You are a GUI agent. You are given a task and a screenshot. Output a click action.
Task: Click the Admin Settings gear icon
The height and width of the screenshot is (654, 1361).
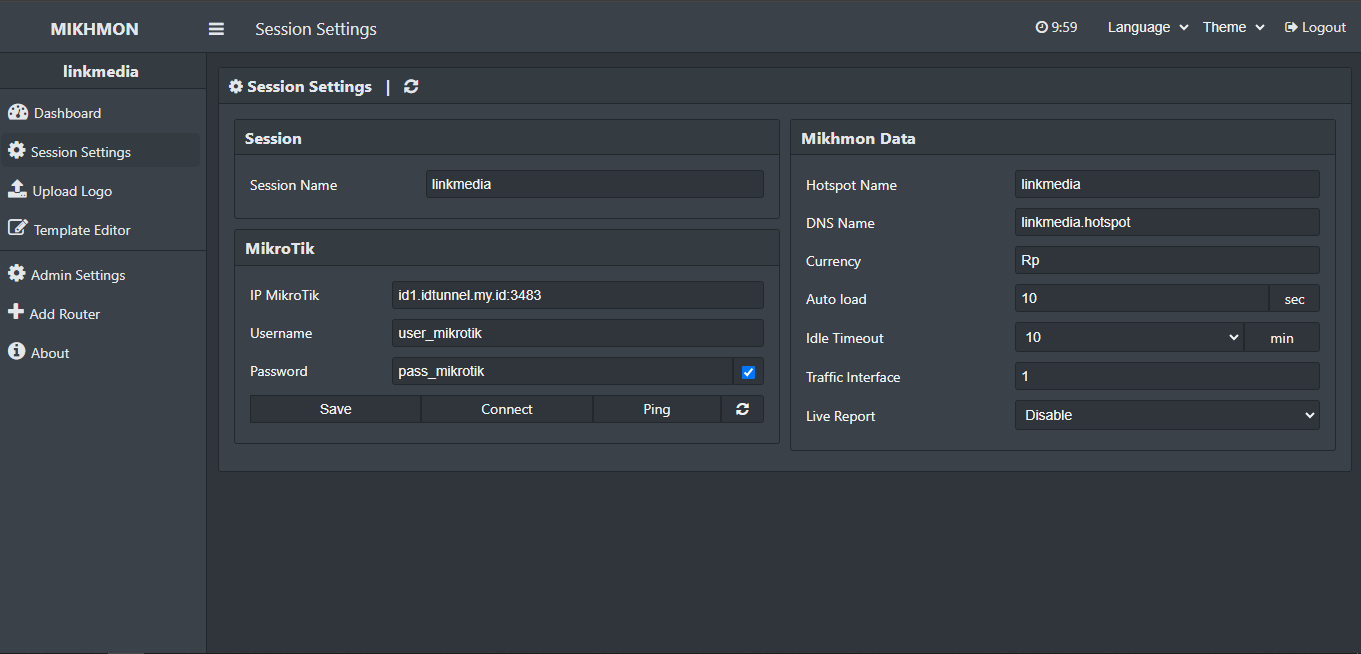[17, 274]
